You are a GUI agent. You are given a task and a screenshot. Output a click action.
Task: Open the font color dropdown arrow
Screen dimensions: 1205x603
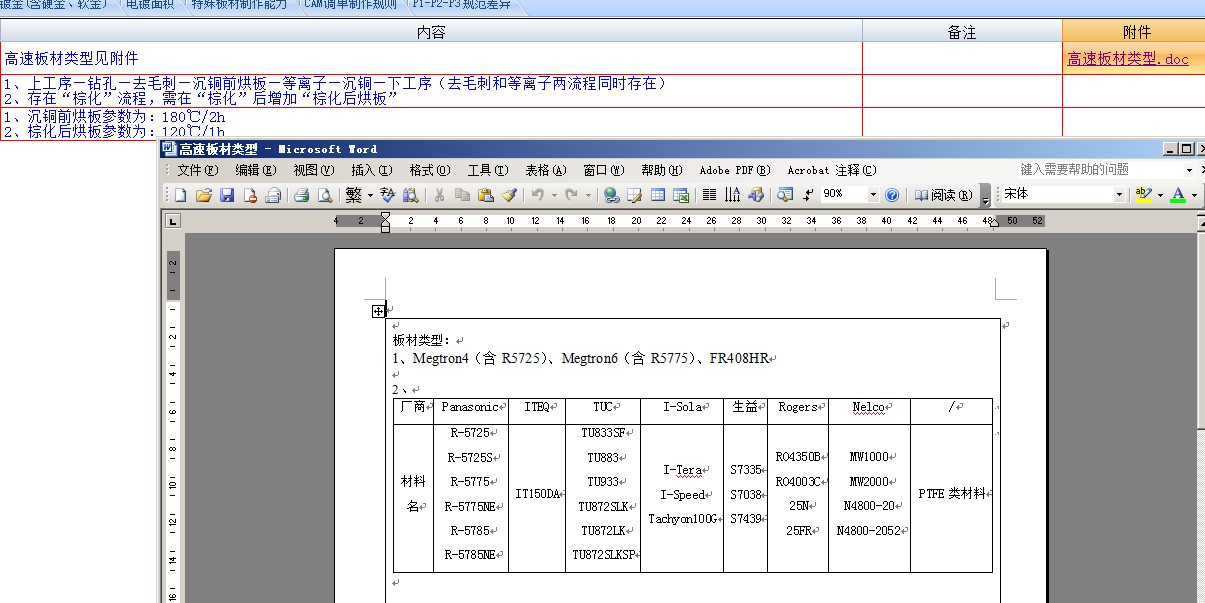1193,195
